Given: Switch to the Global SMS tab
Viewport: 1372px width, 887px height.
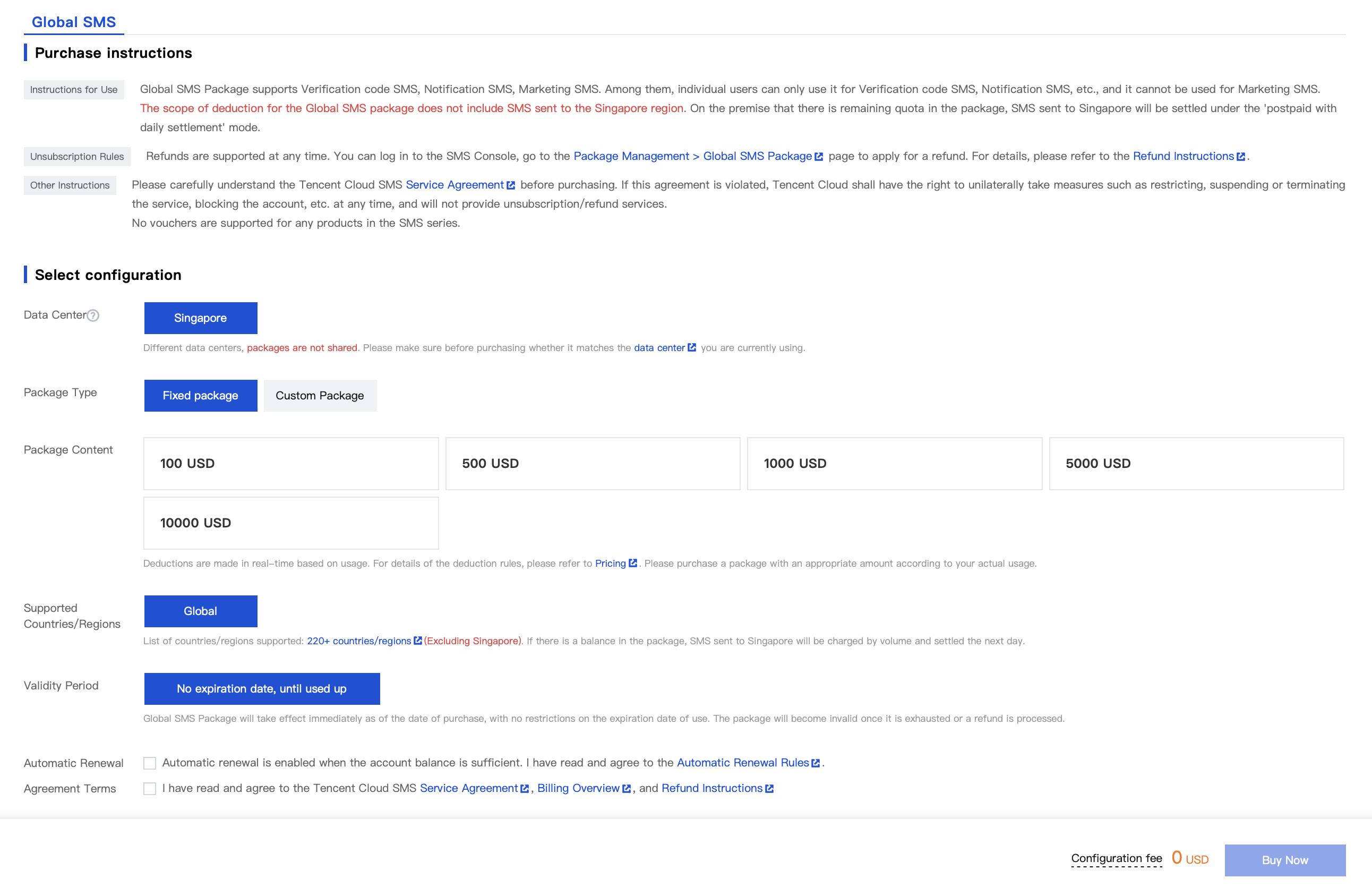Looking at the screenshot, I should pos(73,21).
